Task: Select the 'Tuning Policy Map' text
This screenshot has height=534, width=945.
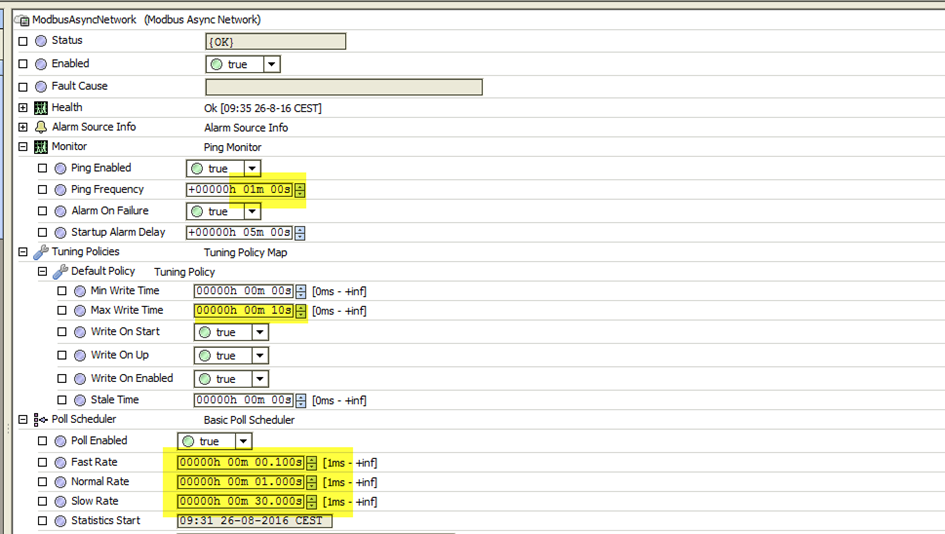Action: point(245,253)
